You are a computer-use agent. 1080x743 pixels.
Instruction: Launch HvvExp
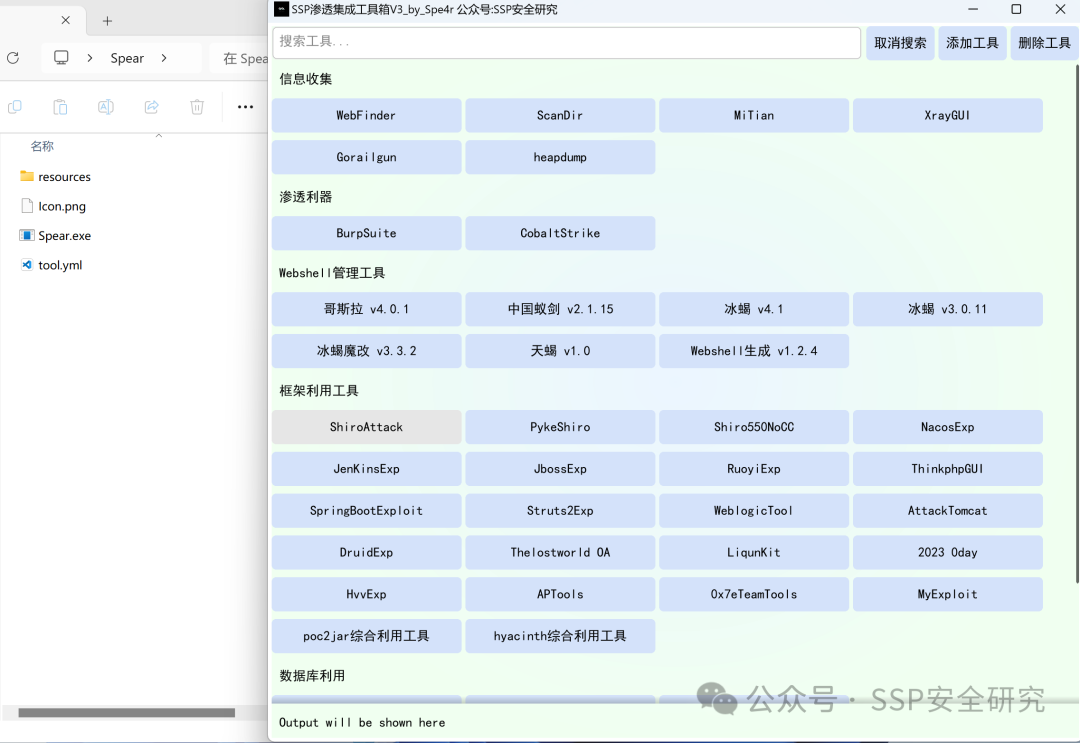point(366,594)
